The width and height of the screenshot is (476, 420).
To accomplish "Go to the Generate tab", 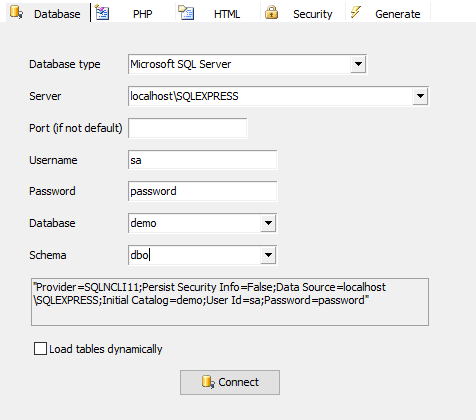I will pos(388,13).
